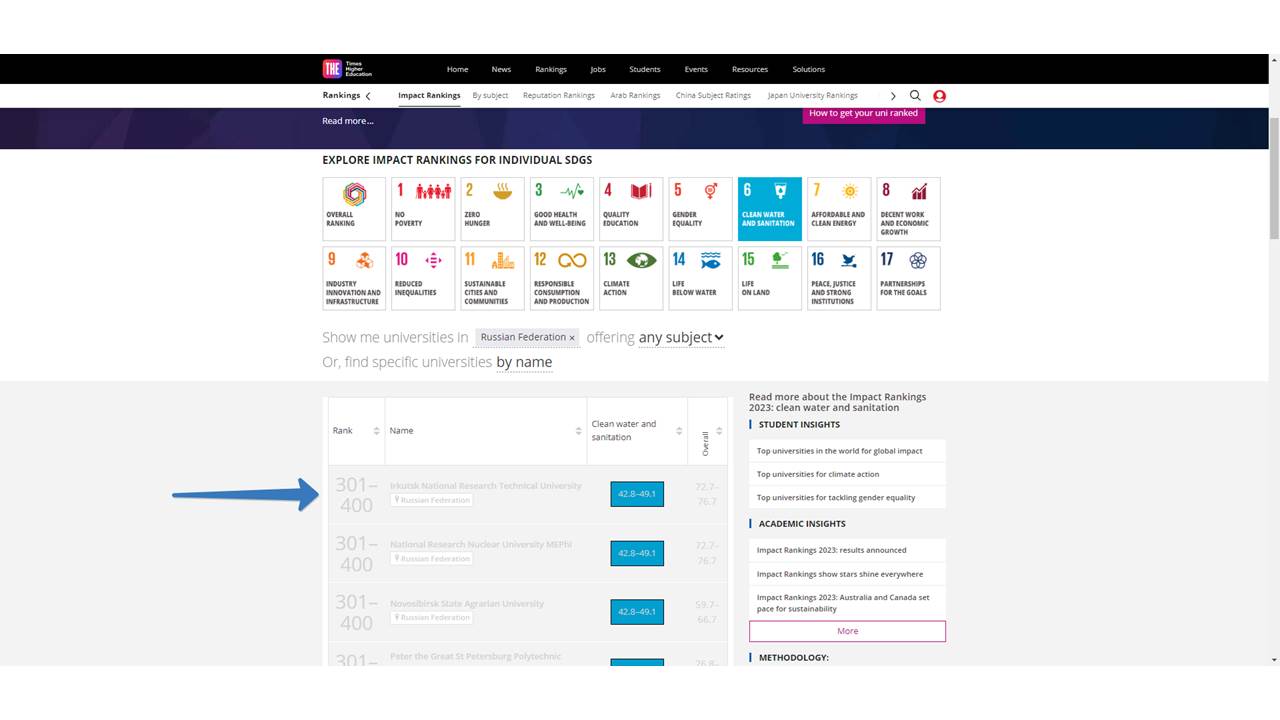Viewport: 1280px width, 720px height.
Task: Open the search magnifier icon
Action: pos(915,96)
